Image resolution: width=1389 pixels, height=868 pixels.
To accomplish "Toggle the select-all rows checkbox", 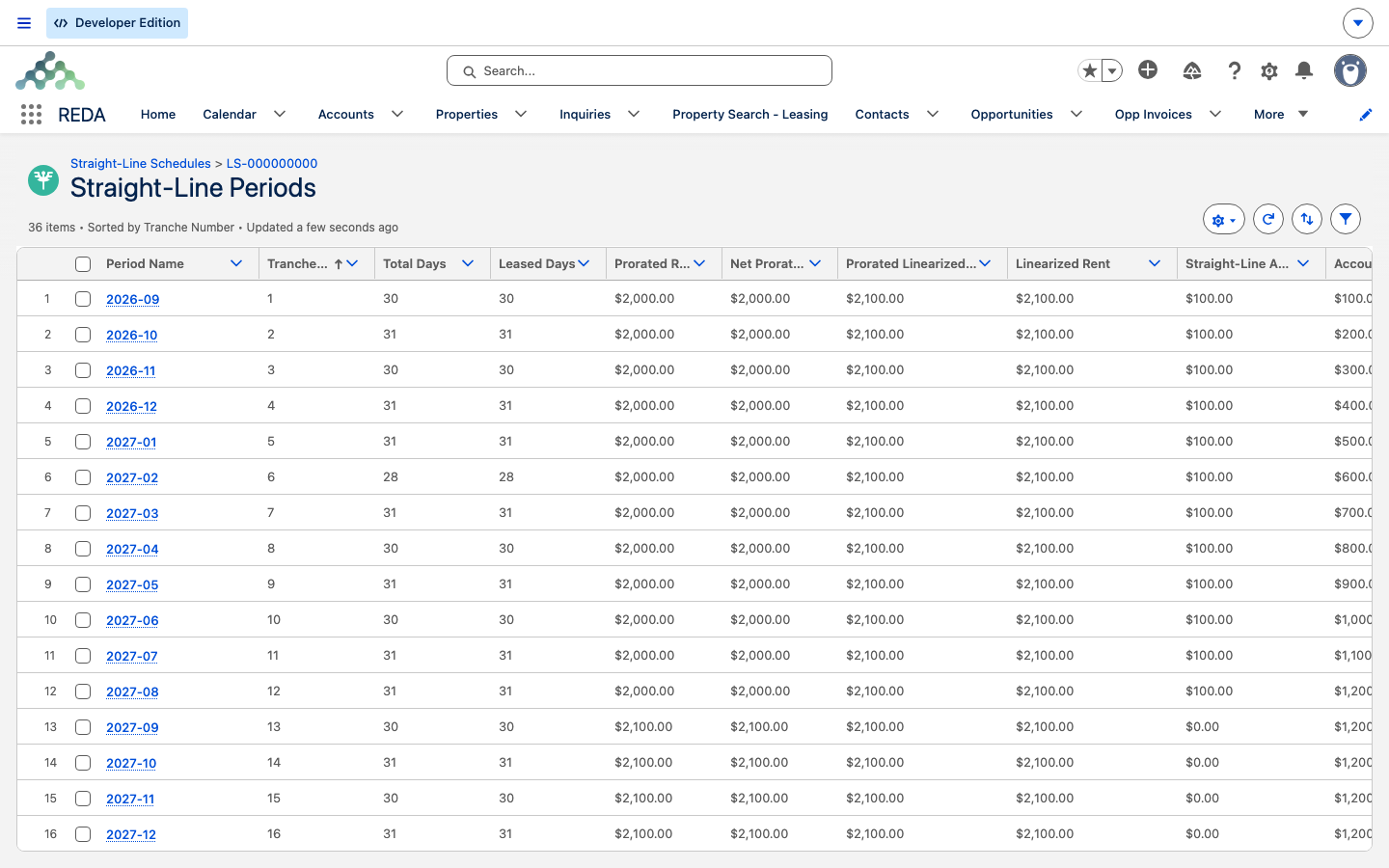I will pyautogui.click(x=83, y=264).
